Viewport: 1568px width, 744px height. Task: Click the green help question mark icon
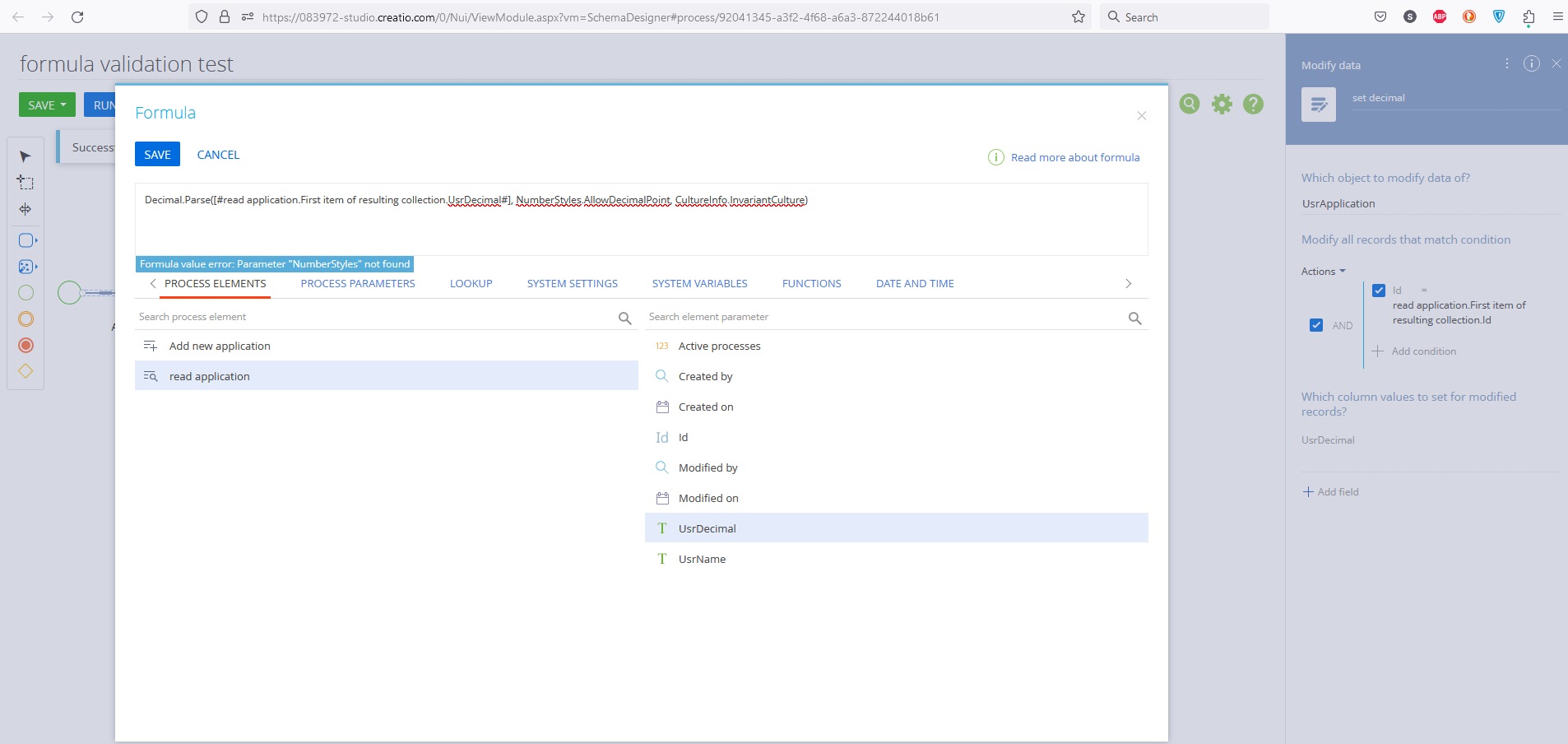[1253, 104]
